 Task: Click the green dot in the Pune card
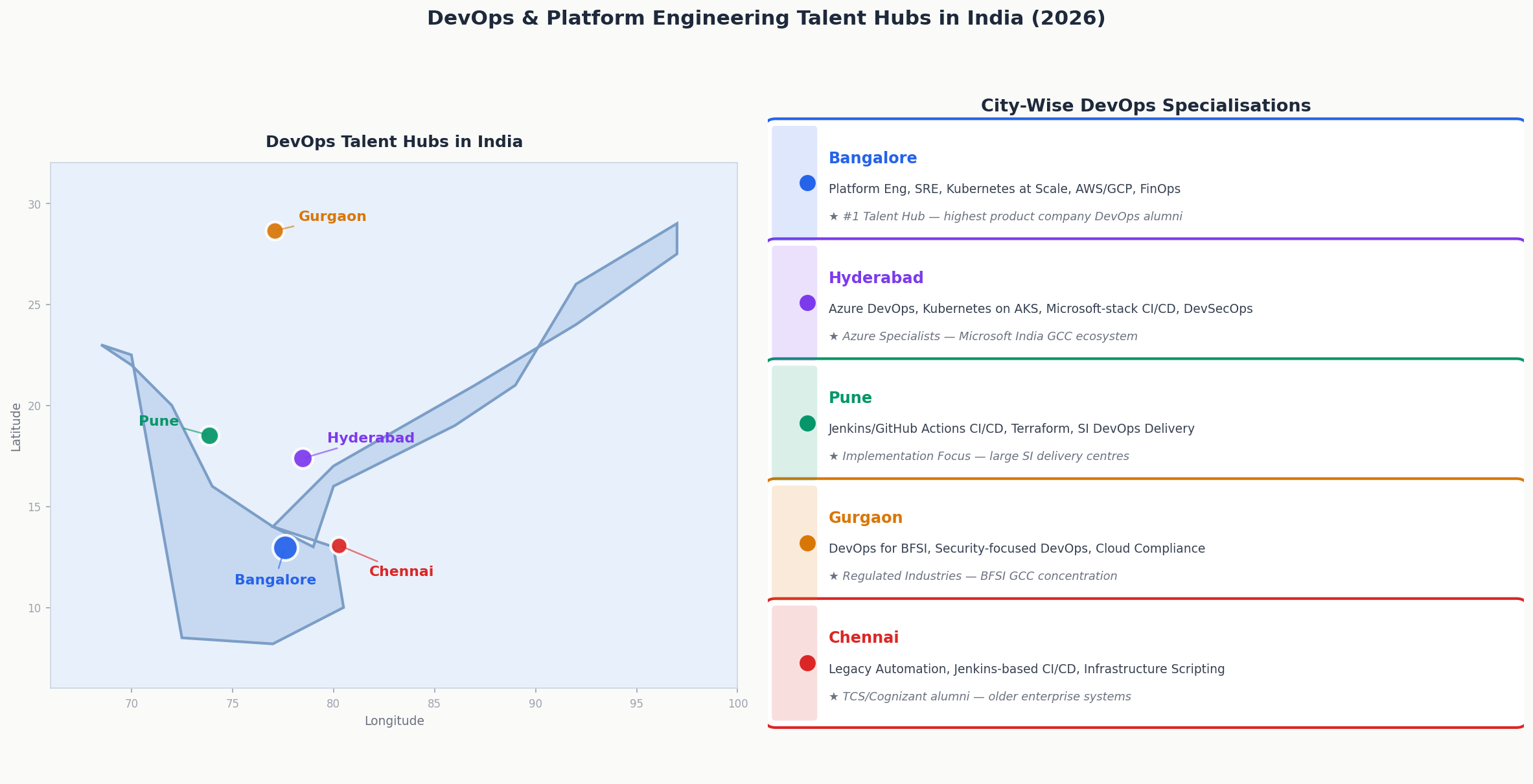point(807,423)
